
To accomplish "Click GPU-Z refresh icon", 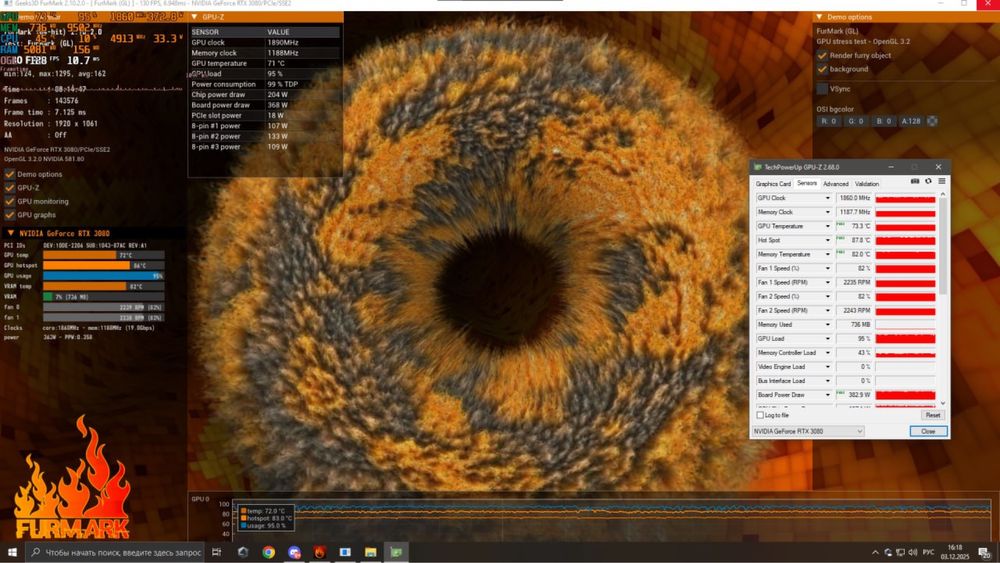I will click(x=929, y=182).
